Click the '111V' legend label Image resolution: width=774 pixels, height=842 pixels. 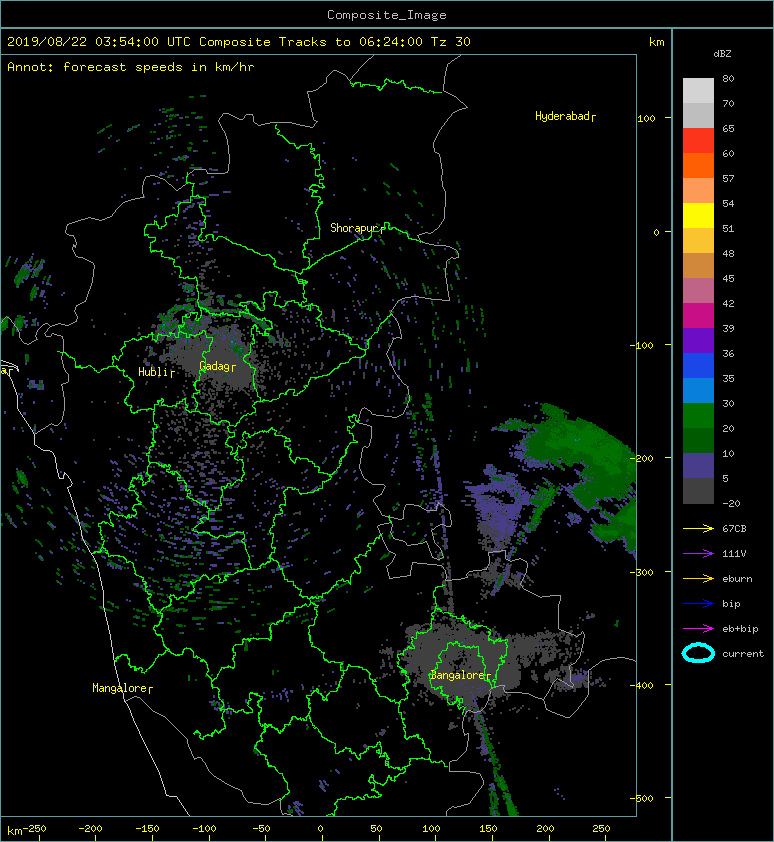coord(734,554)
